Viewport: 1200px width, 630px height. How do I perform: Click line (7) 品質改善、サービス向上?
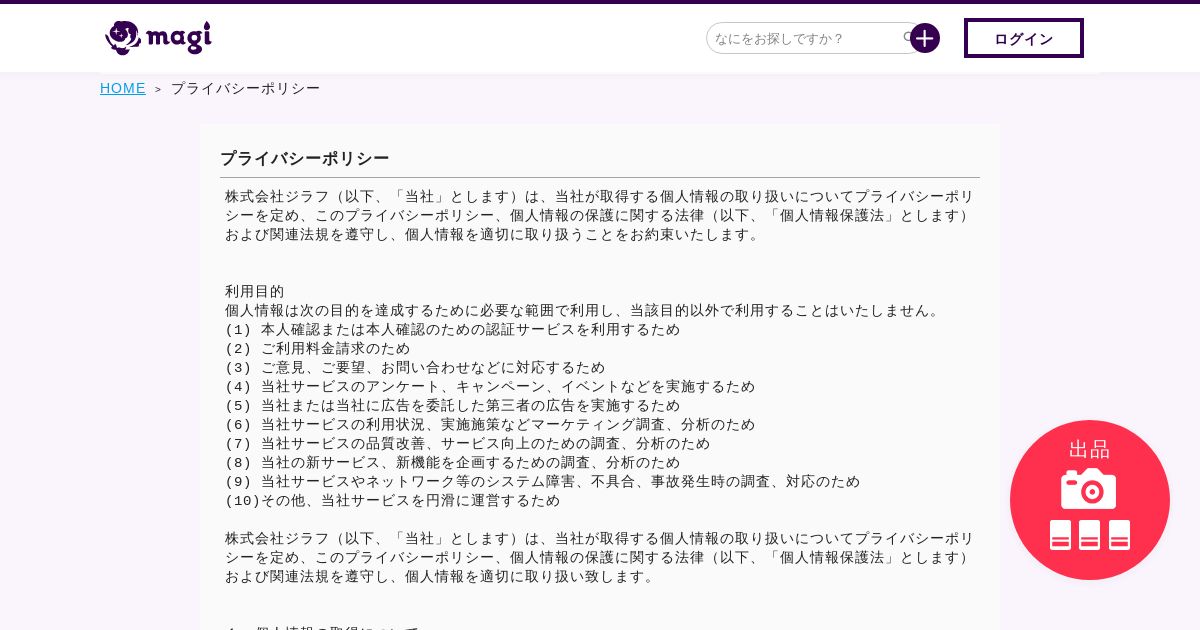(x=467, y=443)
